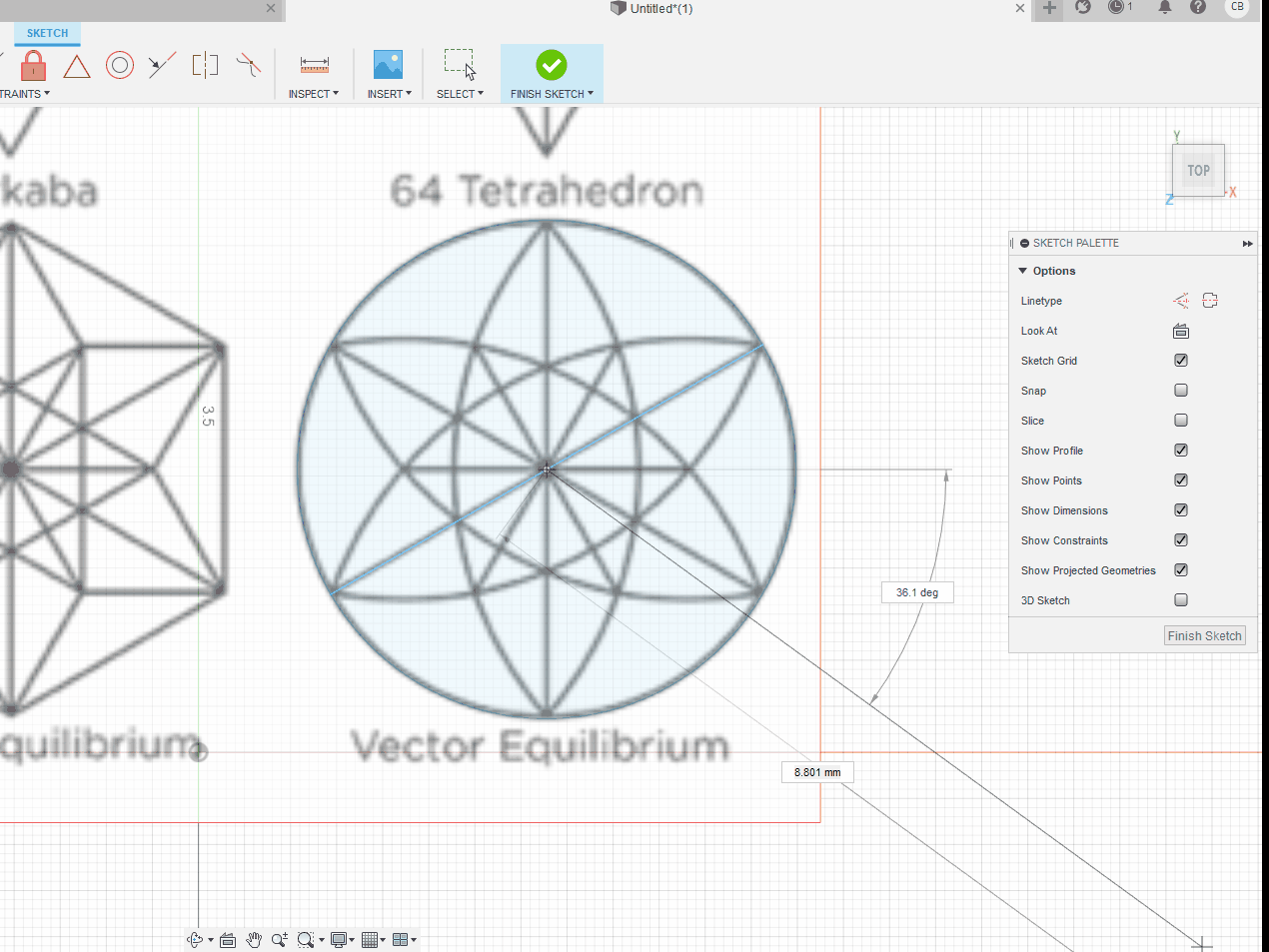
Task: Click the Symmetry constraint icon
Action: [205, 65]
